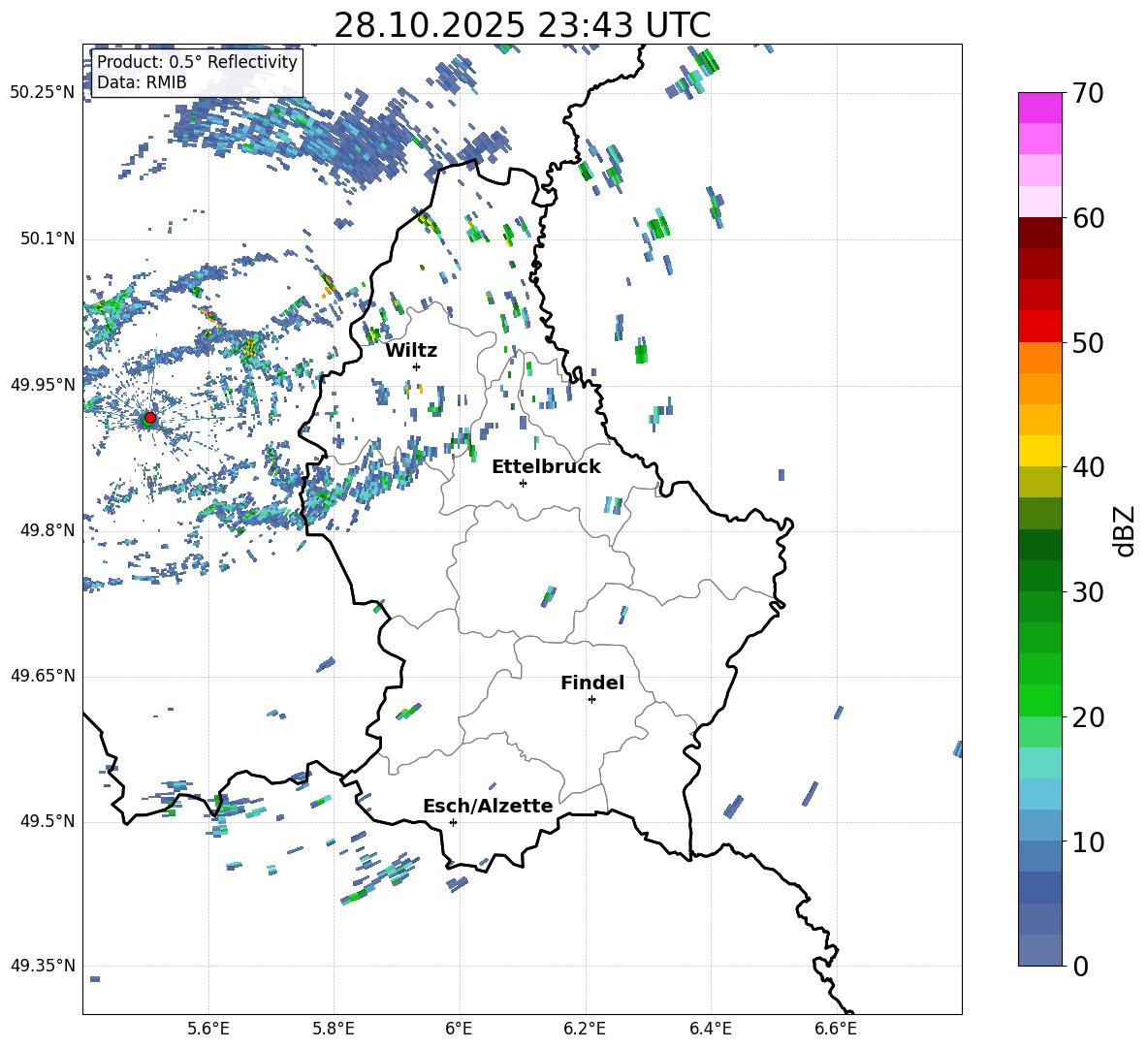Click the Ettelbruck station cross marker
The image size is (1148, 1048).
coord(523,483)
